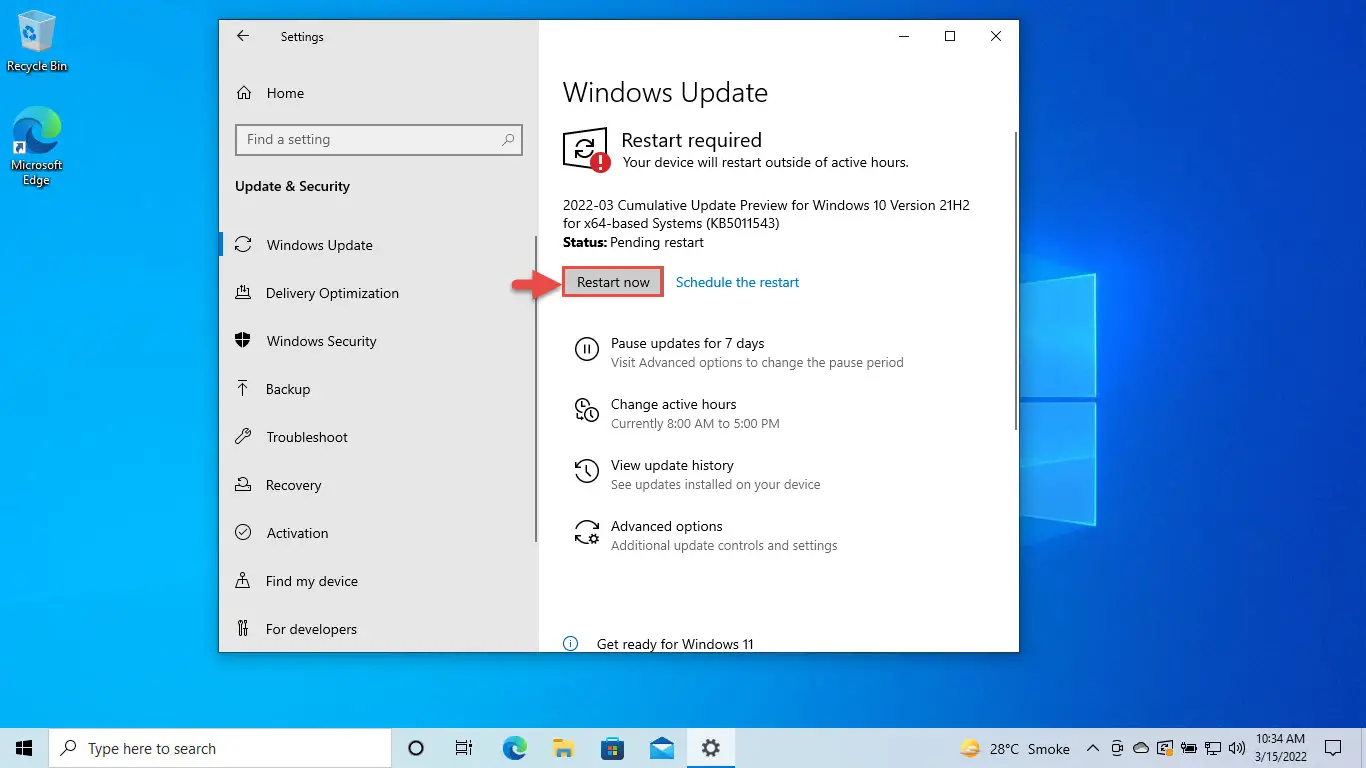The image size is (1366, 768).
Task: Open View update history
Action: pyautogui.click(x=697, y=474)
